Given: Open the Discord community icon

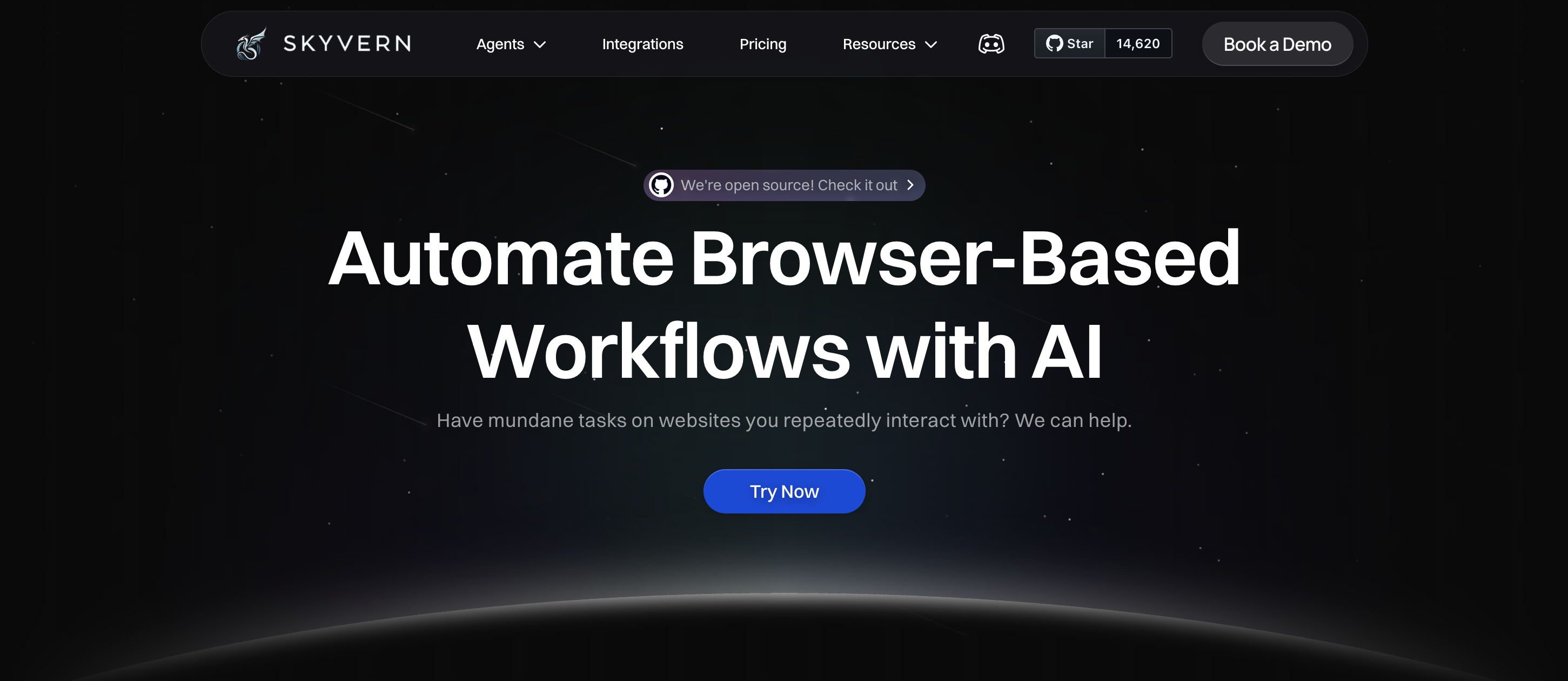Looking at the screenshot, I should click(x=991, y=43).
